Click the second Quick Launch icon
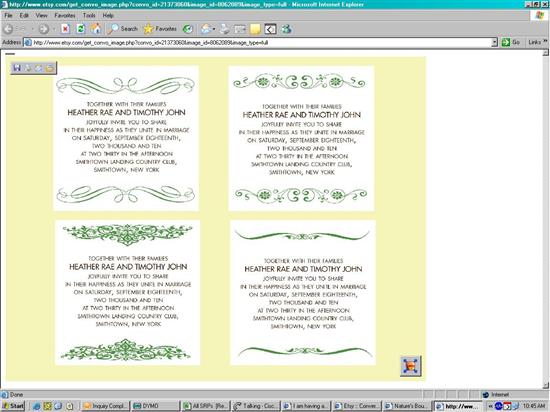Image resolution: width=550 pixels, height=412 pixels. [x=47, y=406]
